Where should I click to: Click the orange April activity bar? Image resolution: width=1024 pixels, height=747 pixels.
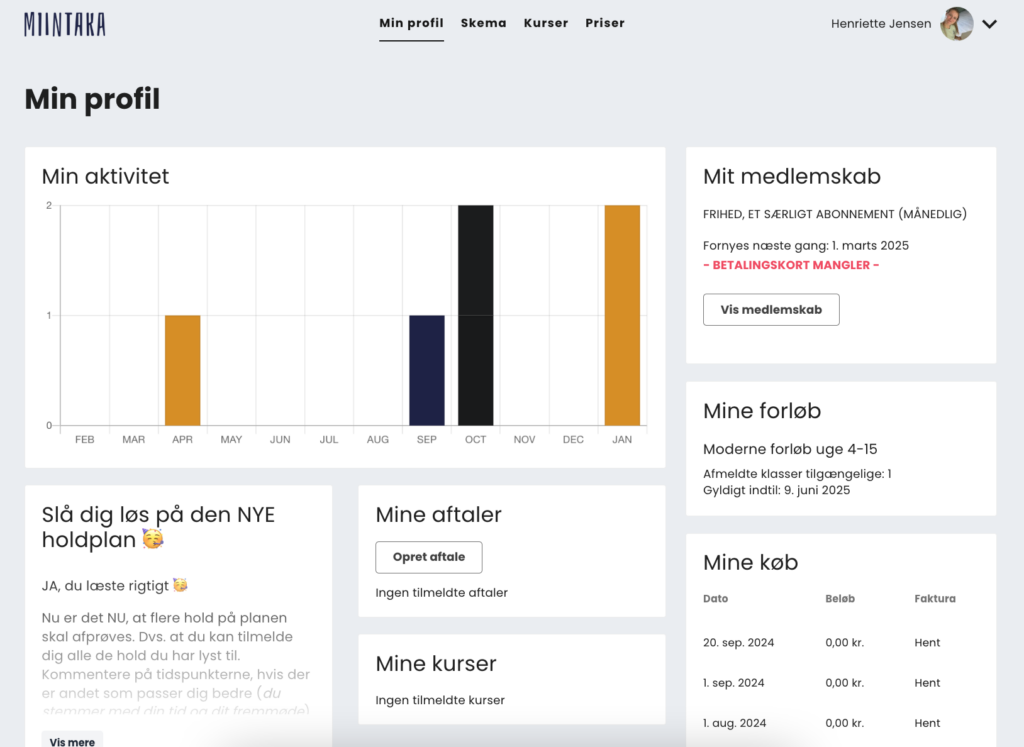(182, 370)
